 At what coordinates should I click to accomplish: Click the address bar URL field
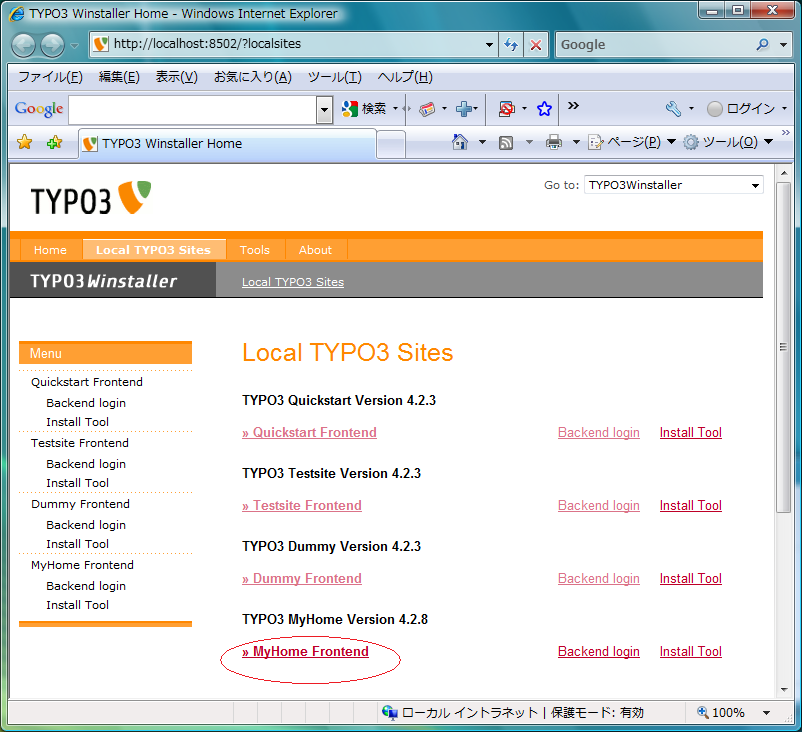(x=292, y=44)
